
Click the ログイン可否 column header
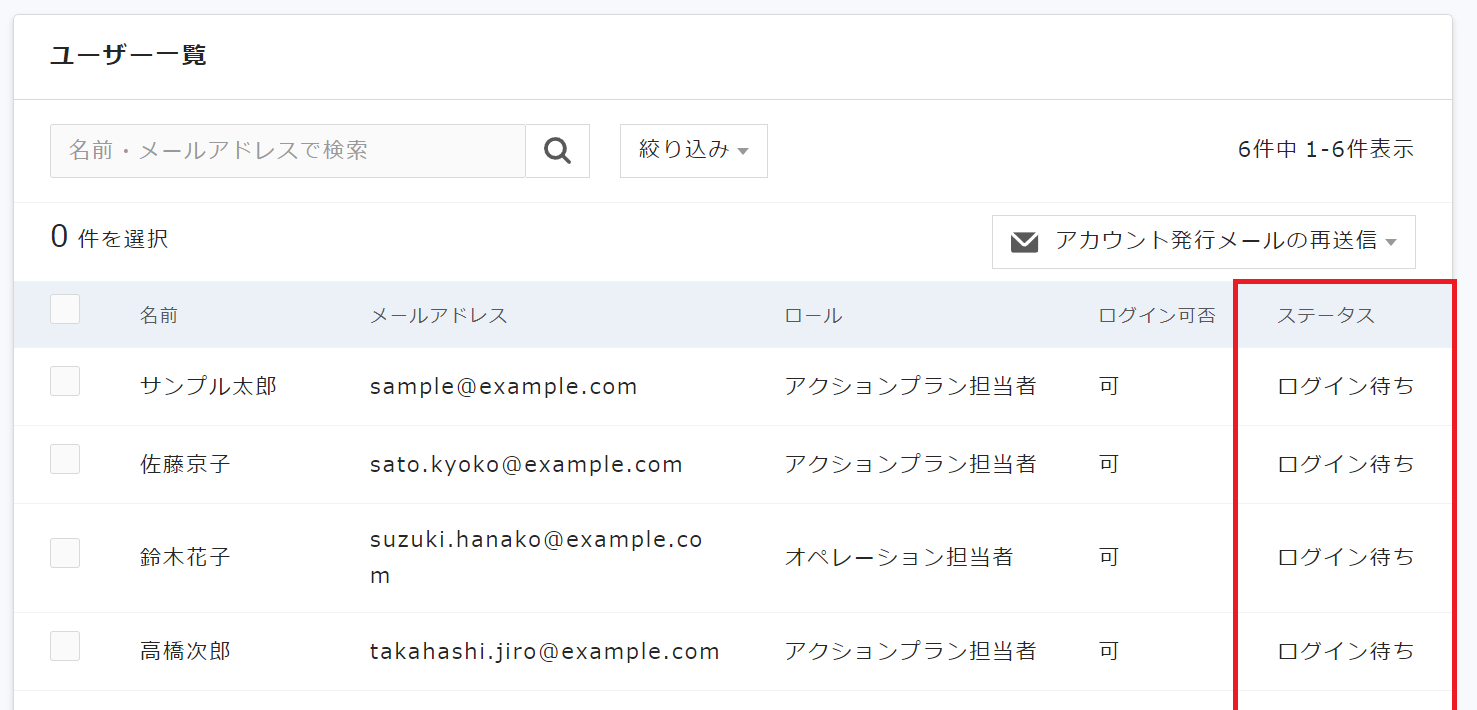coord(1156,316)
